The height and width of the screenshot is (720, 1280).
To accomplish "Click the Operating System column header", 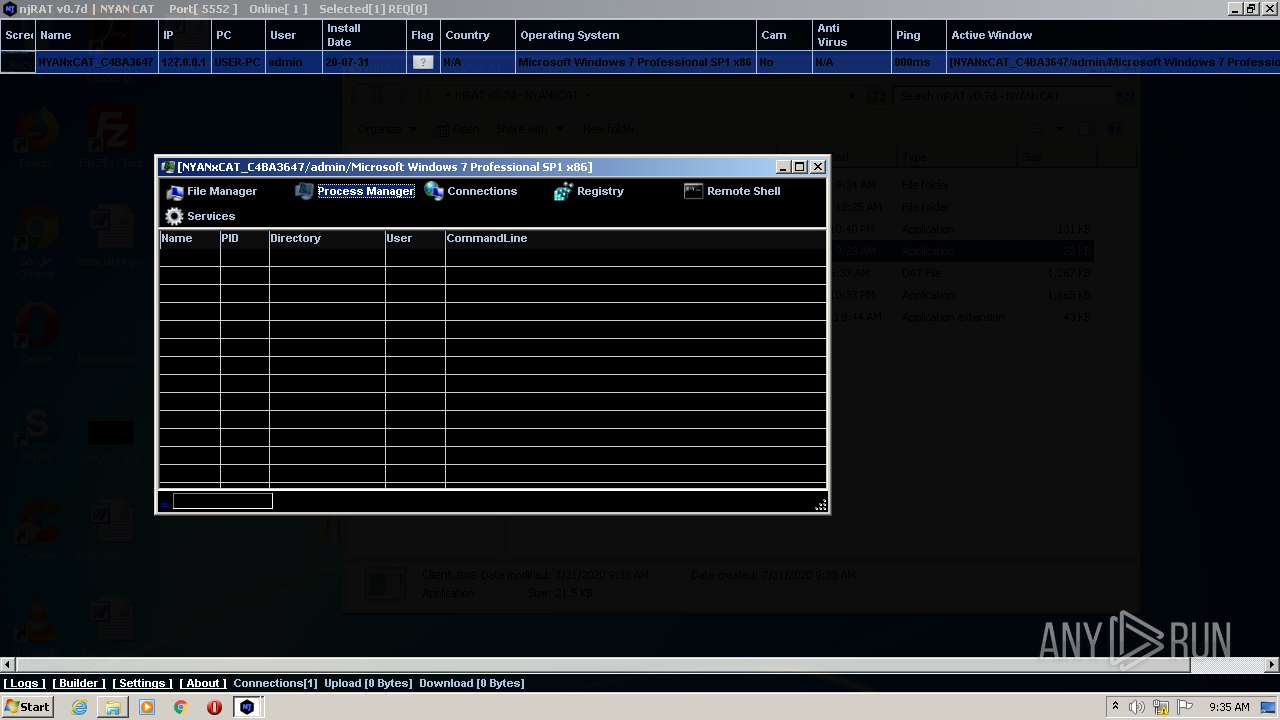I will click(x=636, y=35).
